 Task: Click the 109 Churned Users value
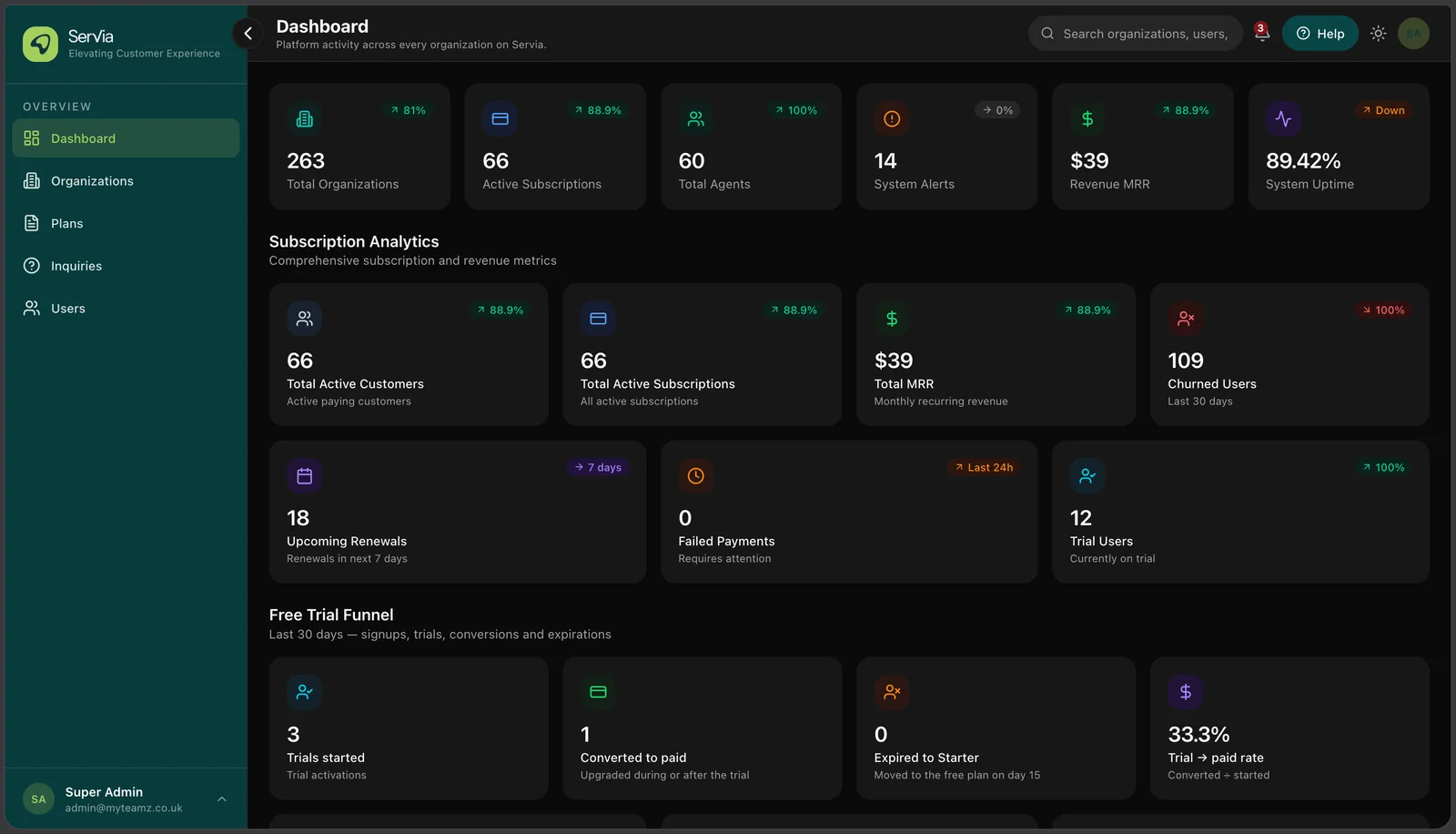click(x=1186, y=361)
